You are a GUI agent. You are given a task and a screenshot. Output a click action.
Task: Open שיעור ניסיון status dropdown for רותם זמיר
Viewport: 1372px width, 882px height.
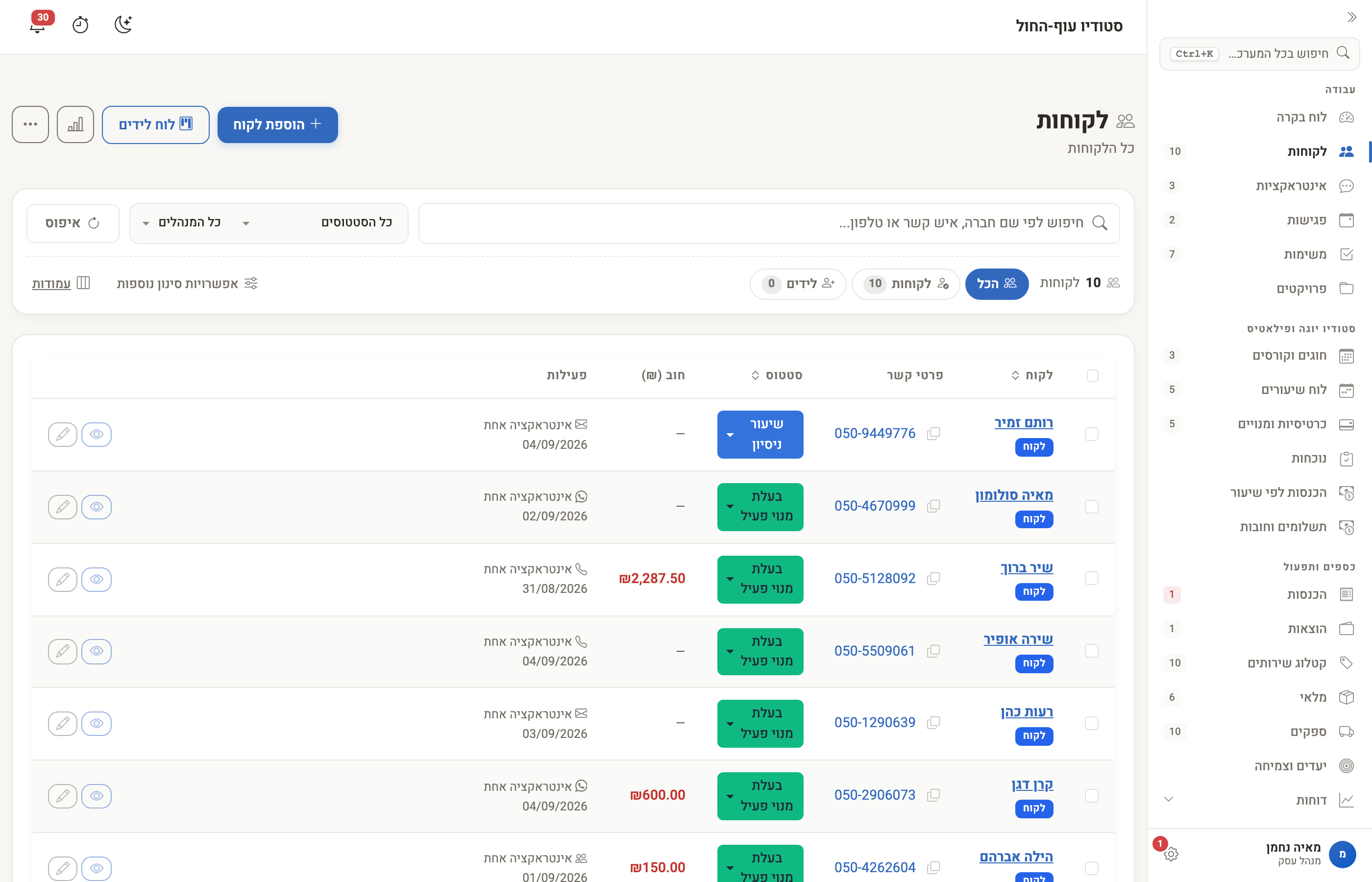[x=760, y=434]
